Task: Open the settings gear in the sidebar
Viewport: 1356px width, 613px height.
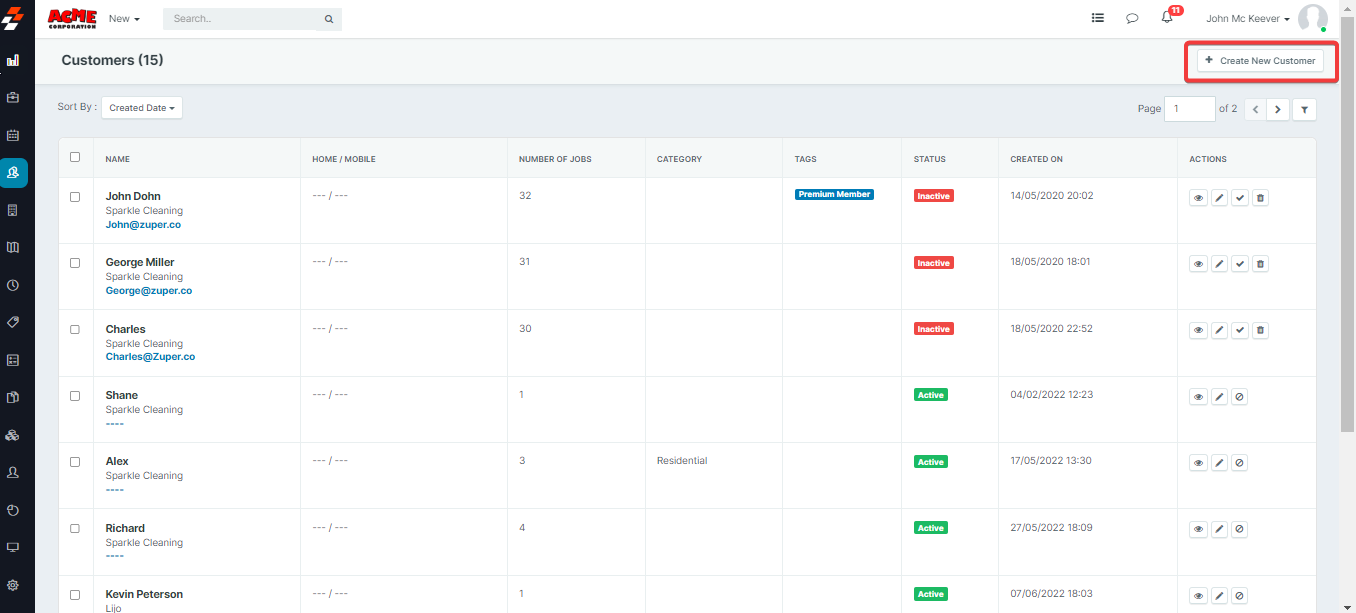Action: click(x=13, y=585)
